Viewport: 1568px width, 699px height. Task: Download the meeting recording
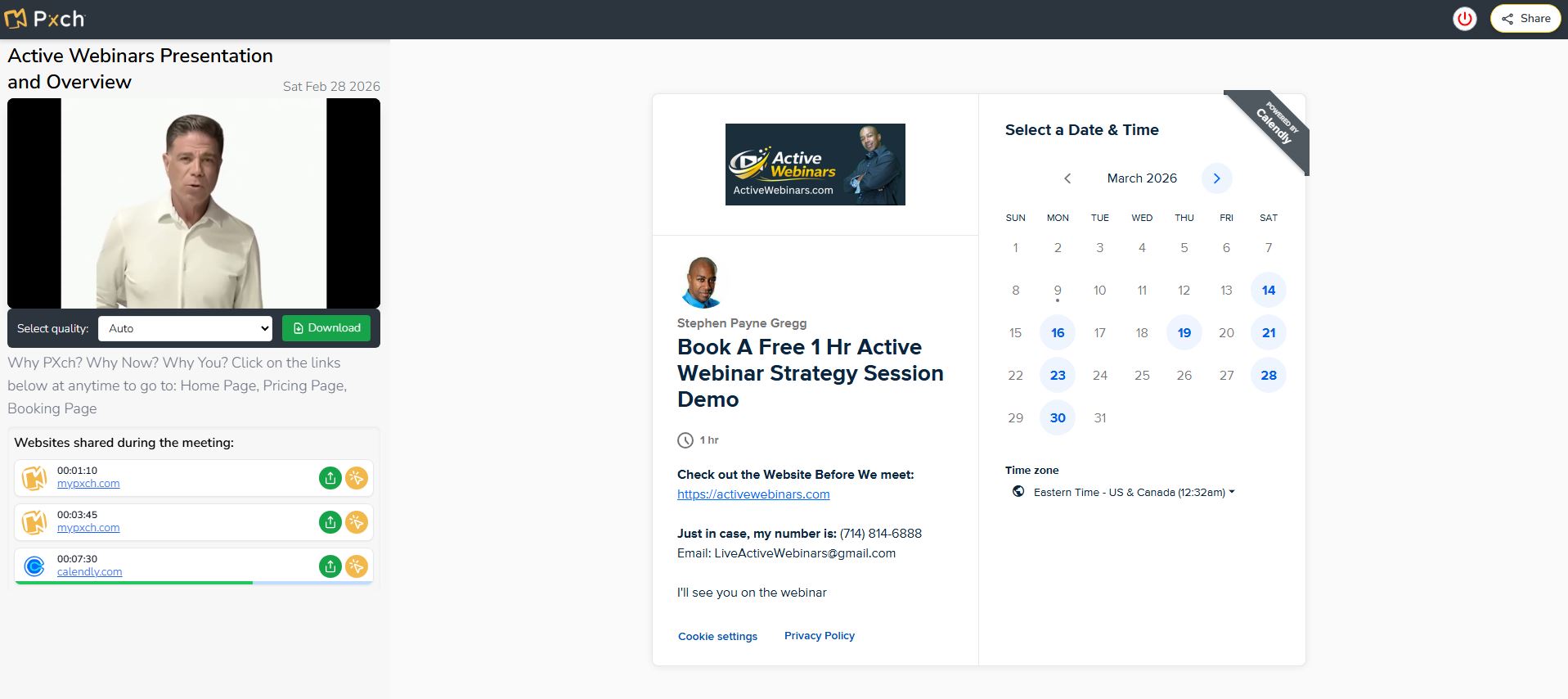click(x=326, y=328)
